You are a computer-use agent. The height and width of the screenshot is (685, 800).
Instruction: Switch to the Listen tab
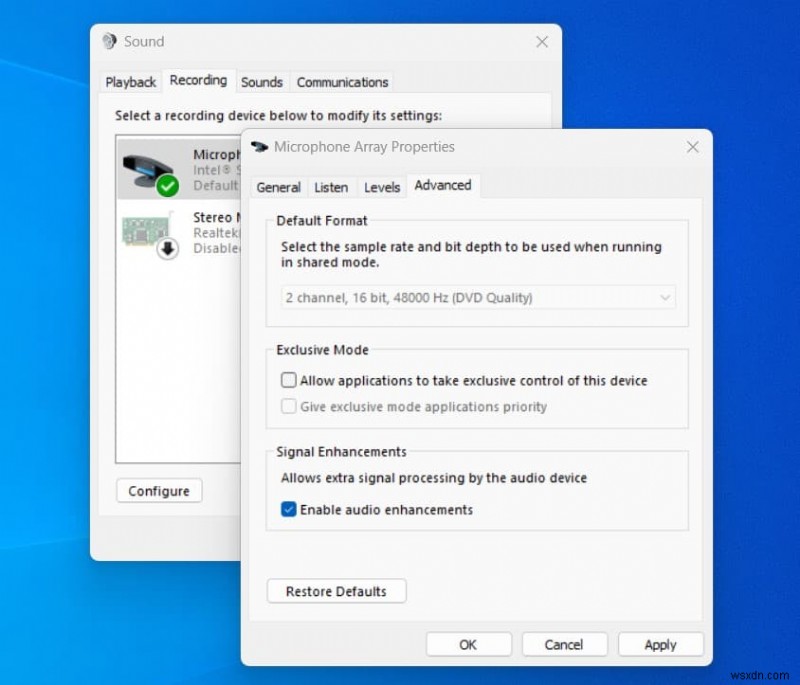331,187
